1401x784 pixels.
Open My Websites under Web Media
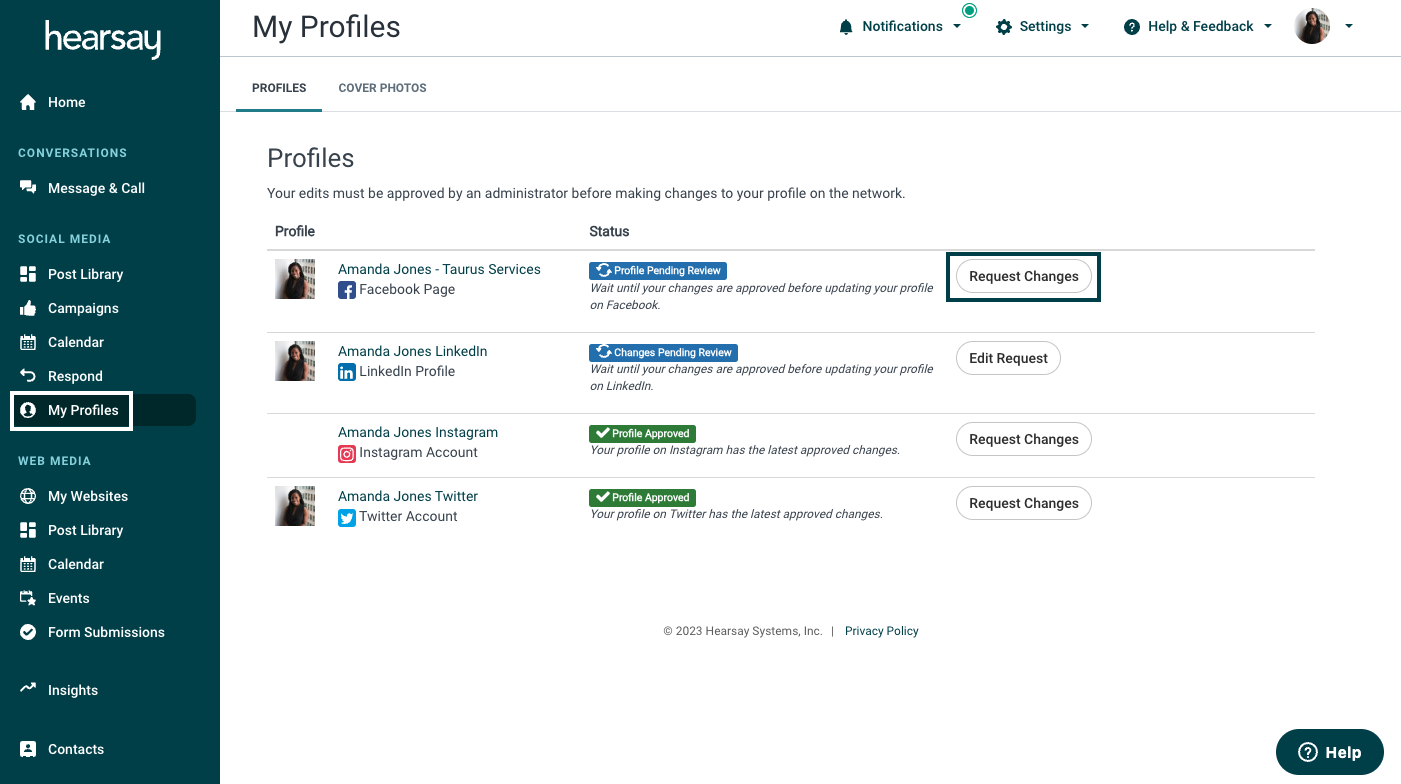90,496
